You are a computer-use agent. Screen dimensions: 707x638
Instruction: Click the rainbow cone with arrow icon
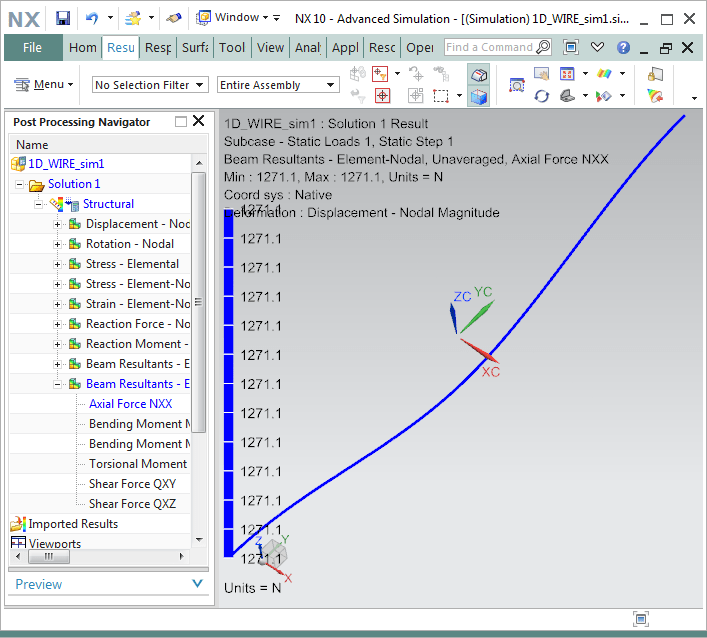point(655,96)
